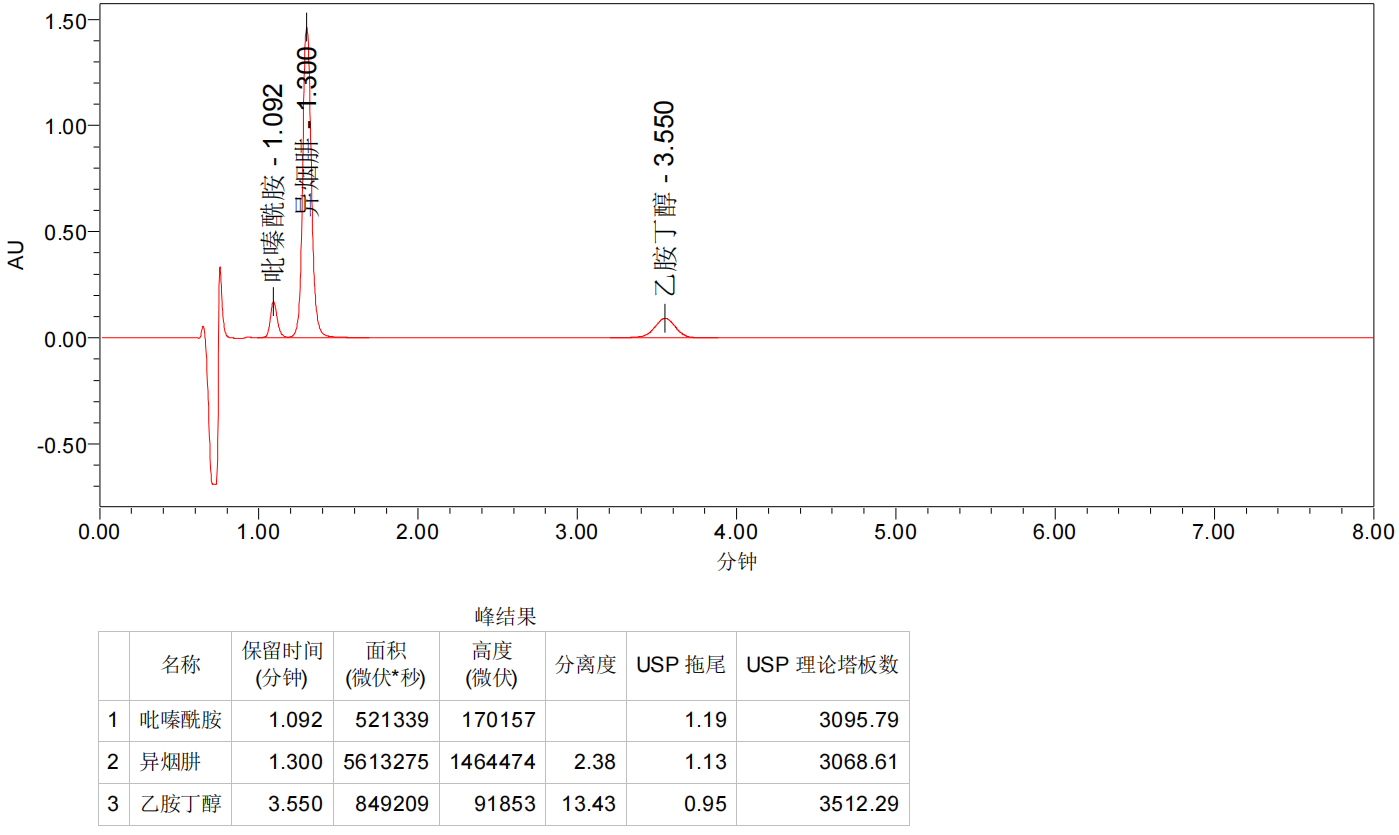Select the 保留时间 (分钟) column header
Screen dimensions: 1399x835
tap(282, 665)
